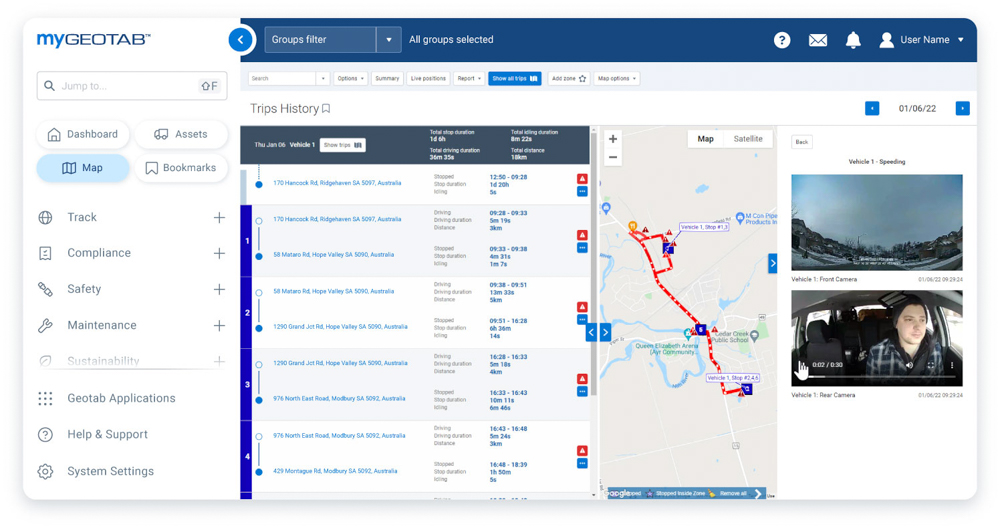Collapse the sidebar with the round arrow button
1000x528 pixels.
(240, 40)
